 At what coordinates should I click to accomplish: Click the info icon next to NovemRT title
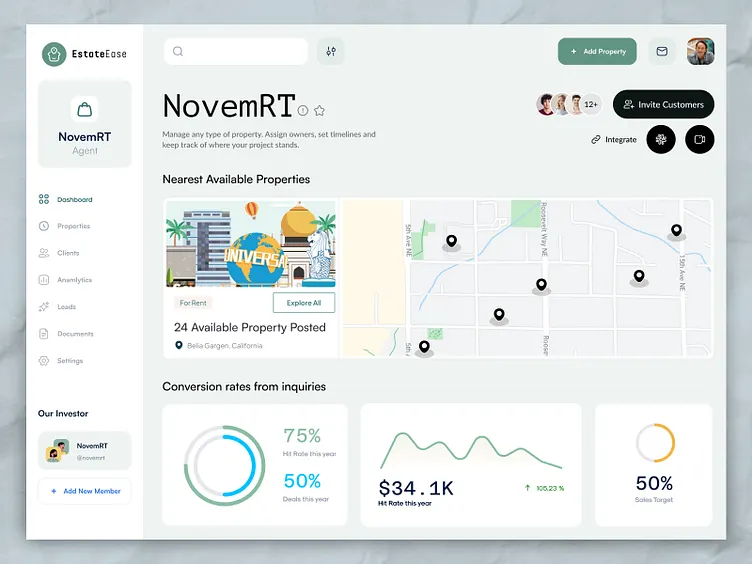[303, 110]
